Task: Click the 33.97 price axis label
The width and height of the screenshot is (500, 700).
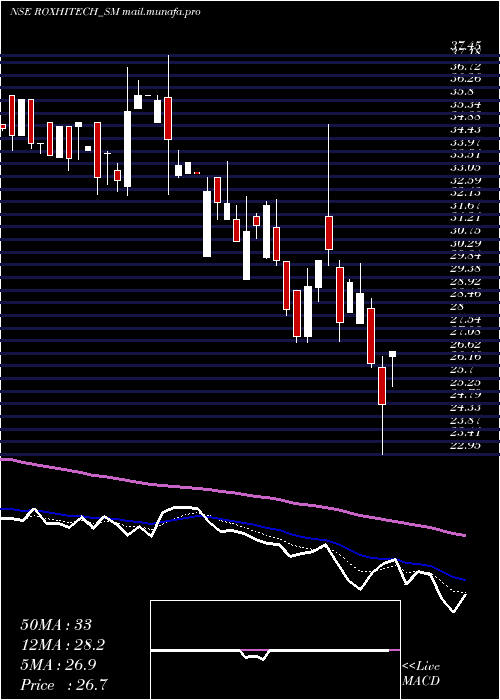Action: (x=466, y=142)
